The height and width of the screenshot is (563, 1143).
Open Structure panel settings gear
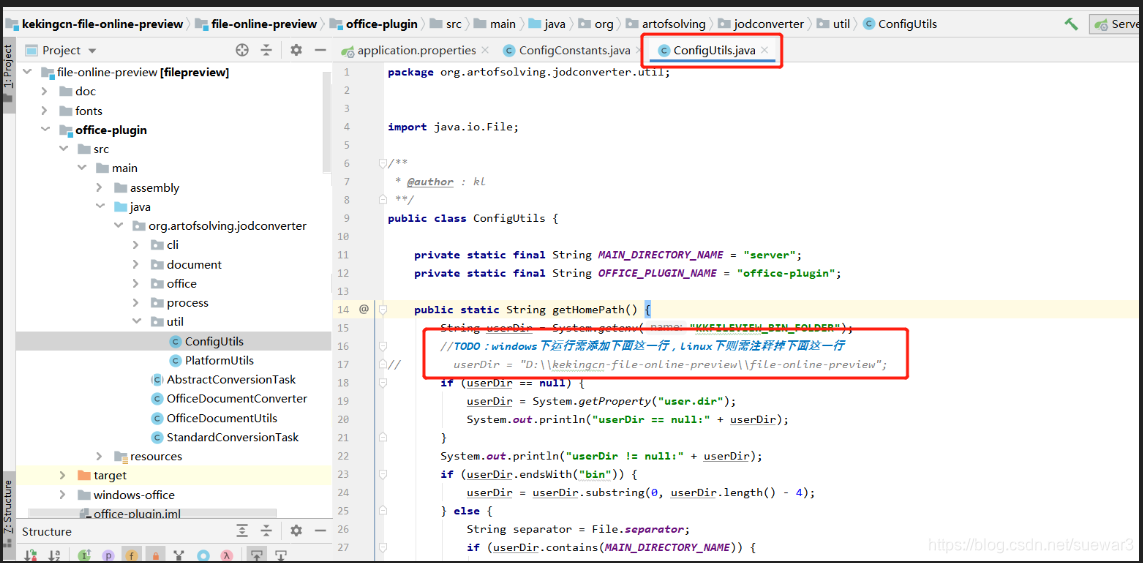tap(296, 531)
